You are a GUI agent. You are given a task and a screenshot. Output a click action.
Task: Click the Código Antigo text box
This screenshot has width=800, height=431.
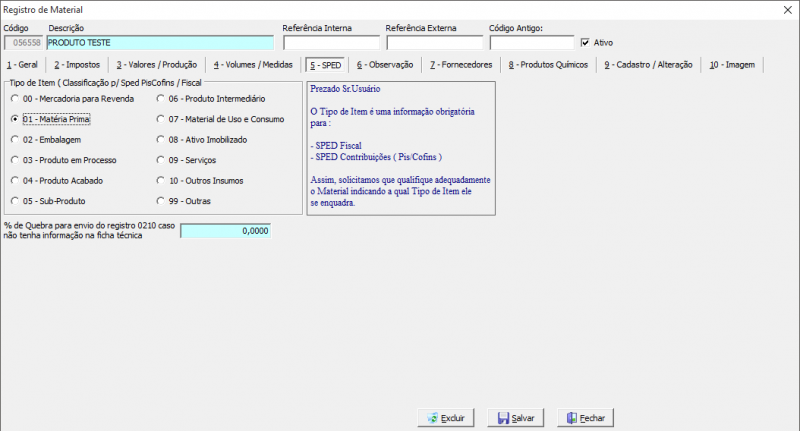coord(532,43)
